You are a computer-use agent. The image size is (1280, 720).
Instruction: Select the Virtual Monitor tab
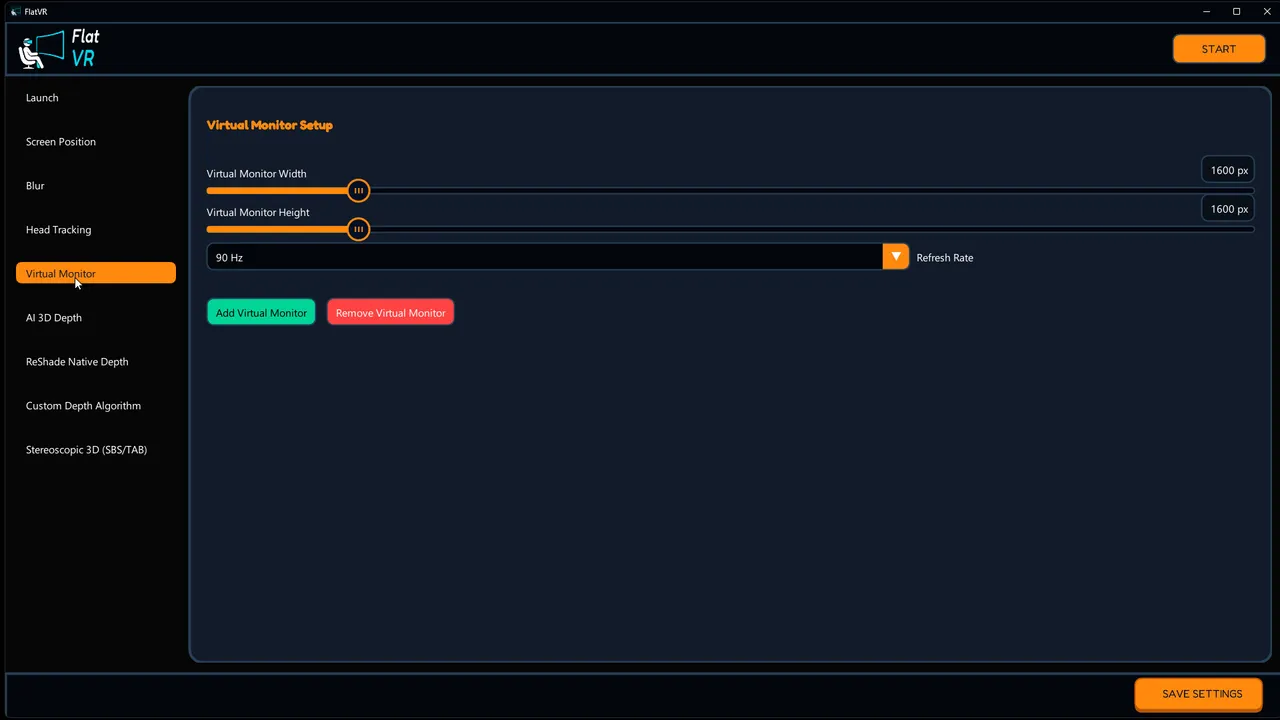click(x=96, y=273)
